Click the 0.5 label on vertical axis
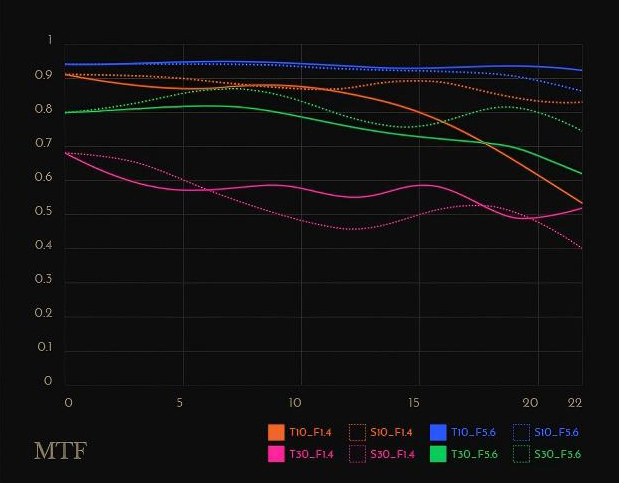The width and height of the screenshot is (619, 483). pos(42,213)
